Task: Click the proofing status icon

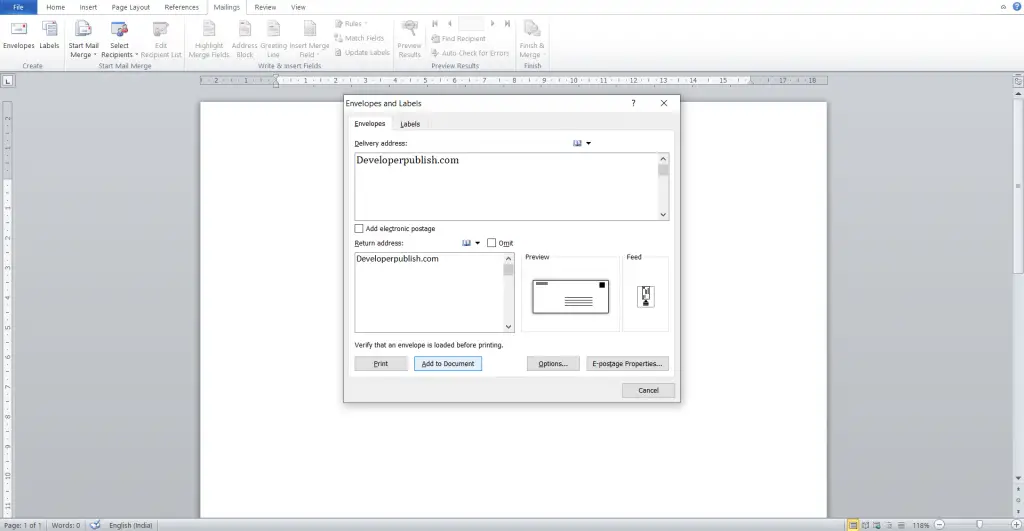Action: pyautogui.click(x=95, y=525)
